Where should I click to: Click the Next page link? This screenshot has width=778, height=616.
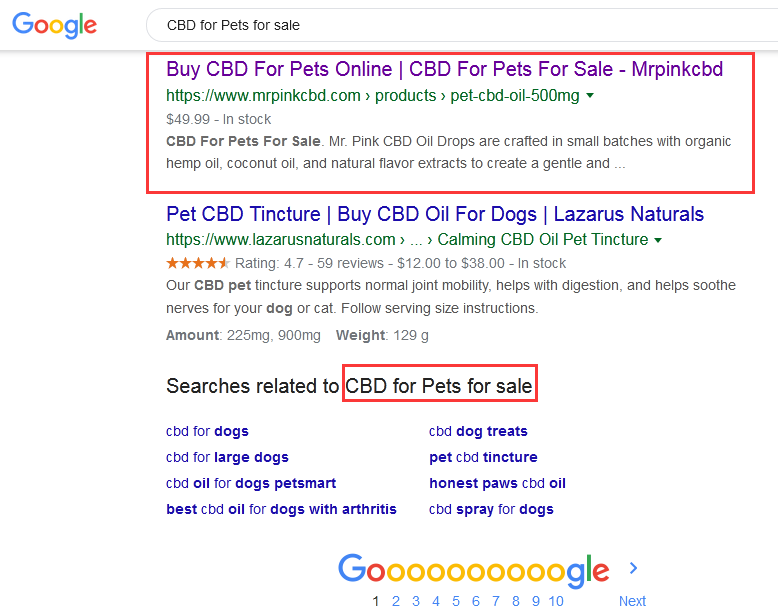632,601
